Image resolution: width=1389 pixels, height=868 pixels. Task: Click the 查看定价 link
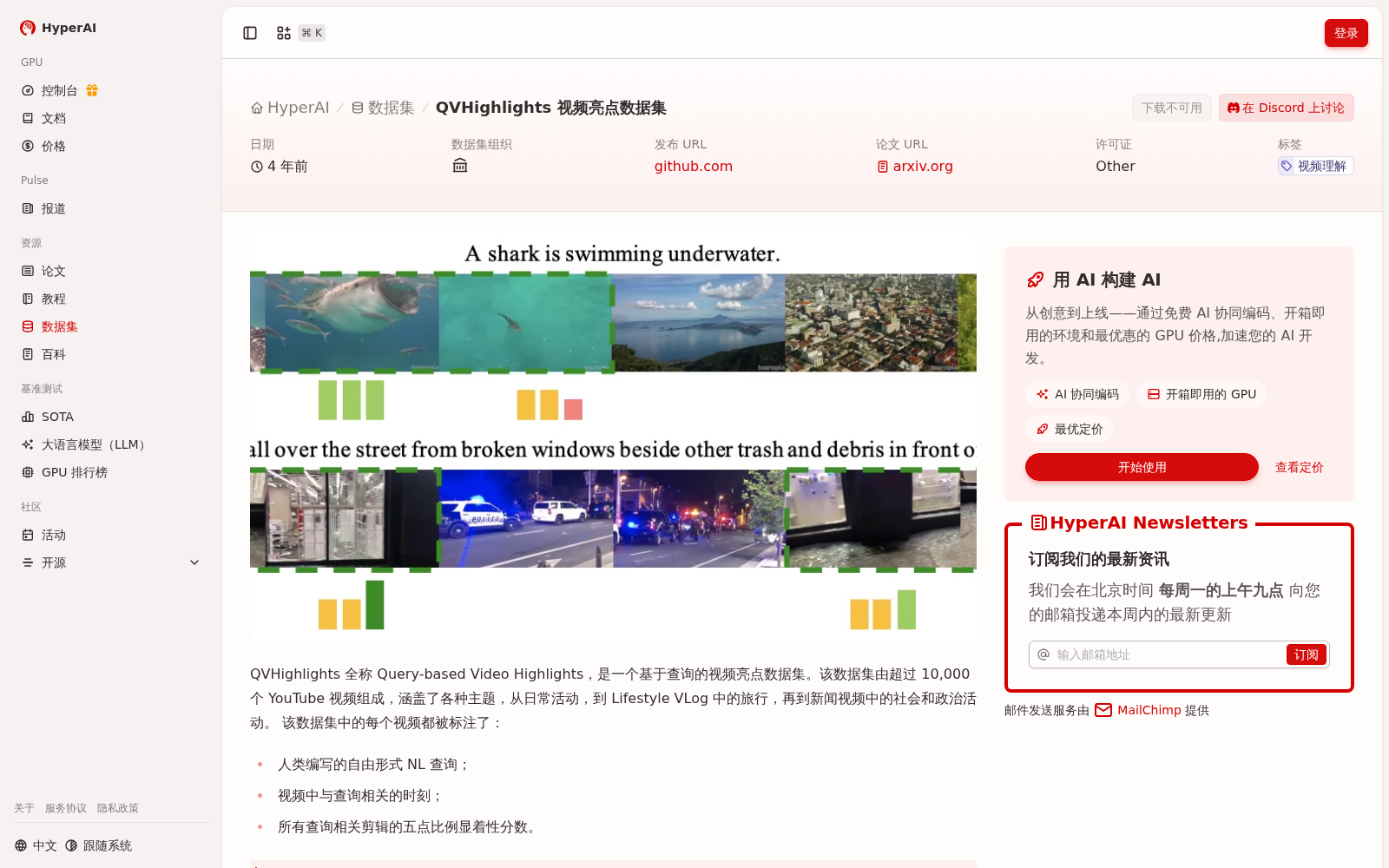tap(1299, 467)
